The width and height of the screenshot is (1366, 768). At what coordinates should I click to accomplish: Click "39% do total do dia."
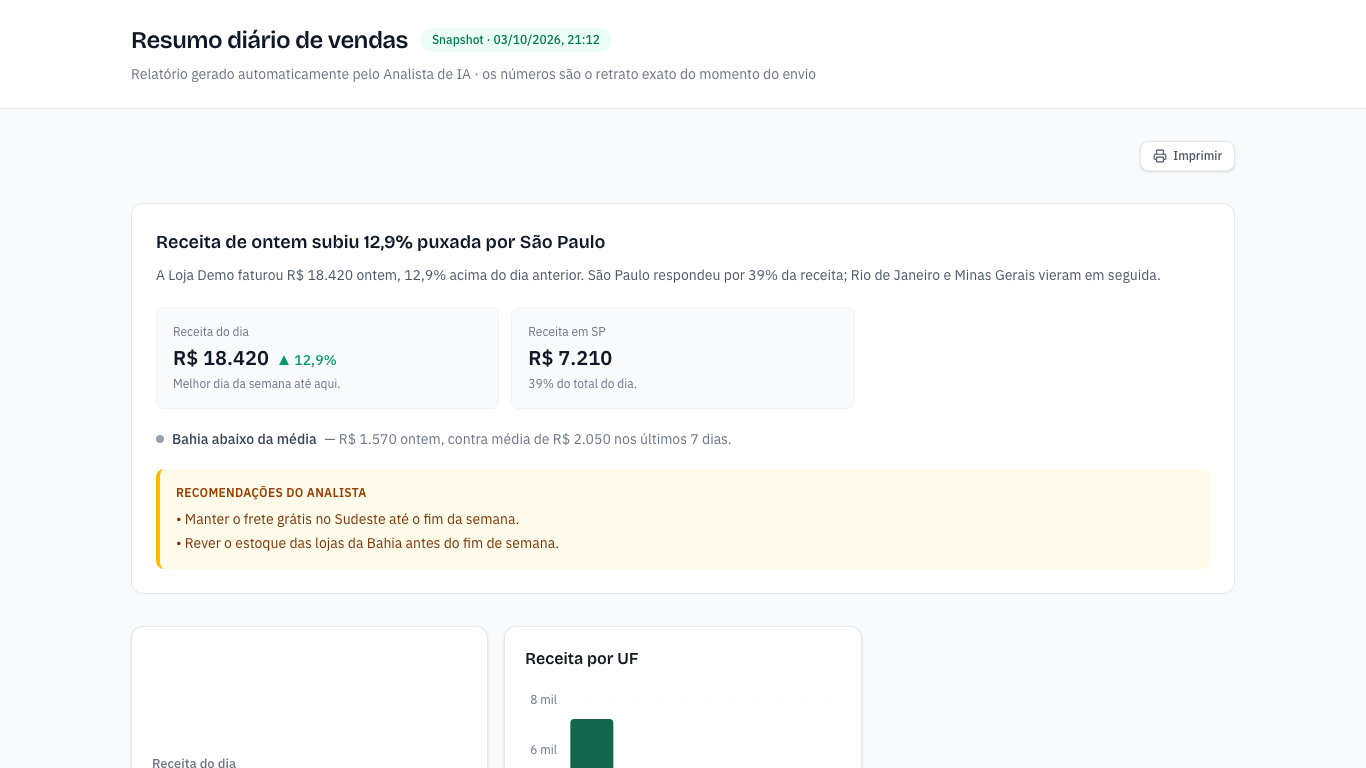coord(582,384)
